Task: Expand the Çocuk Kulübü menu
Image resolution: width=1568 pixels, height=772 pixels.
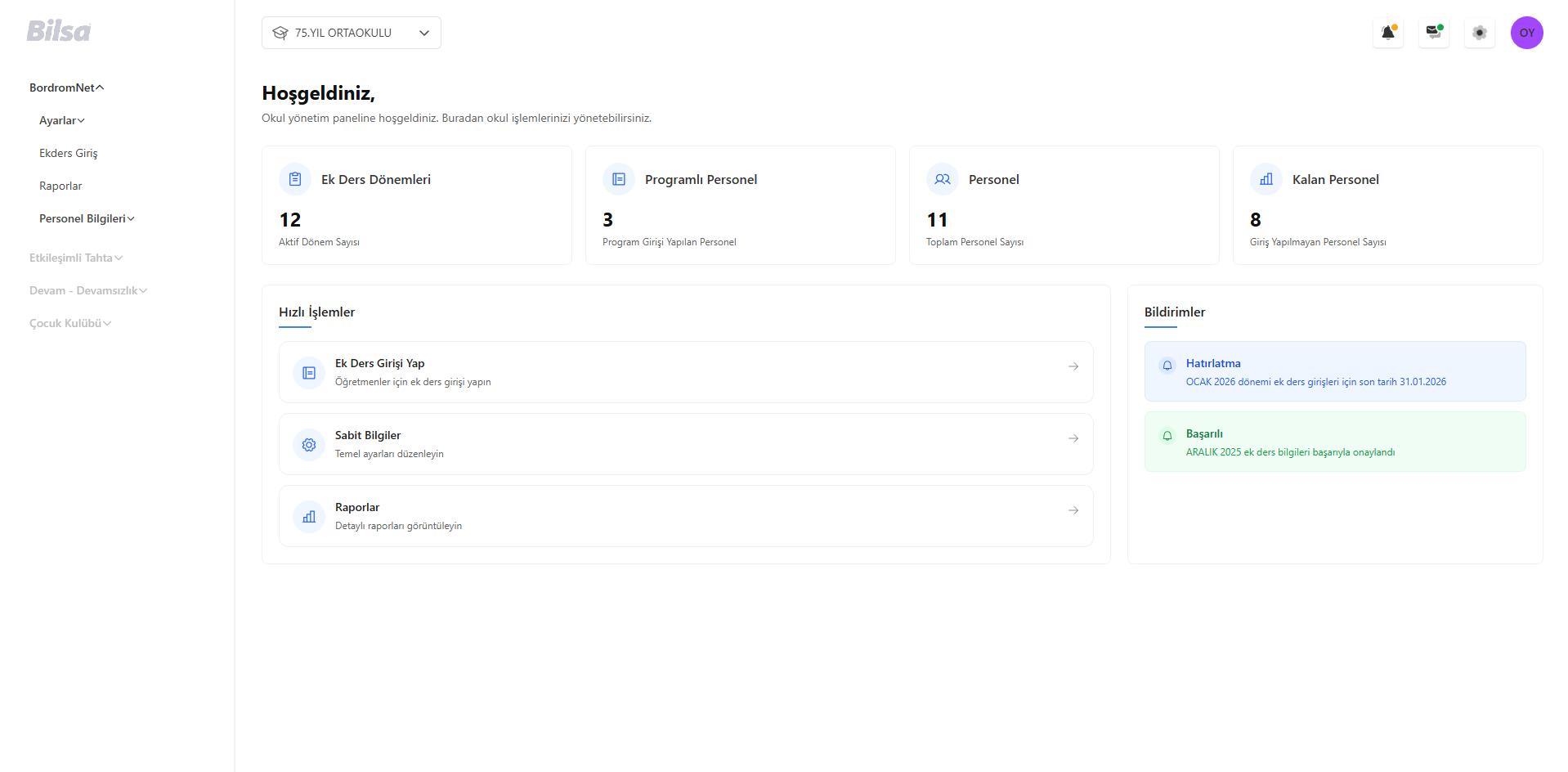Action: point(70,323)
